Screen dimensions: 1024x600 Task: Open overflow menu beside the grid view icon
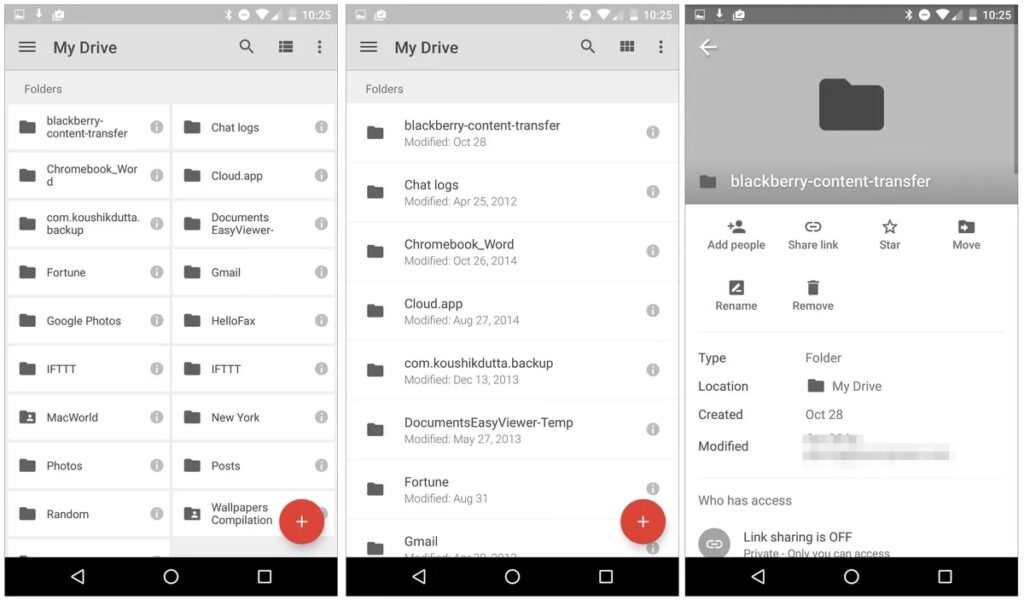[x=660, y=47]
